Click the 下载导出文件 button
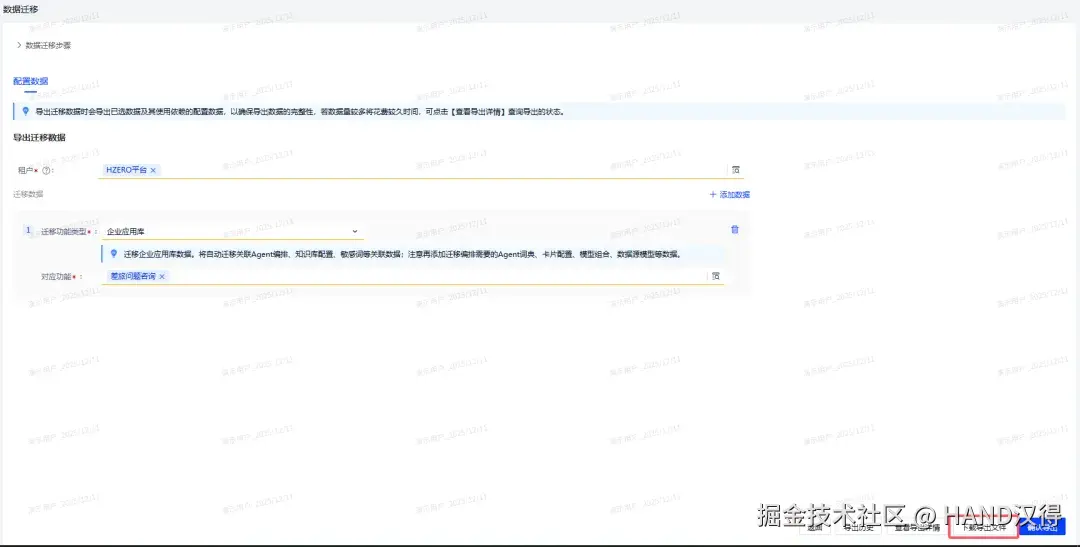1080x547 pixels. (984, 528)
